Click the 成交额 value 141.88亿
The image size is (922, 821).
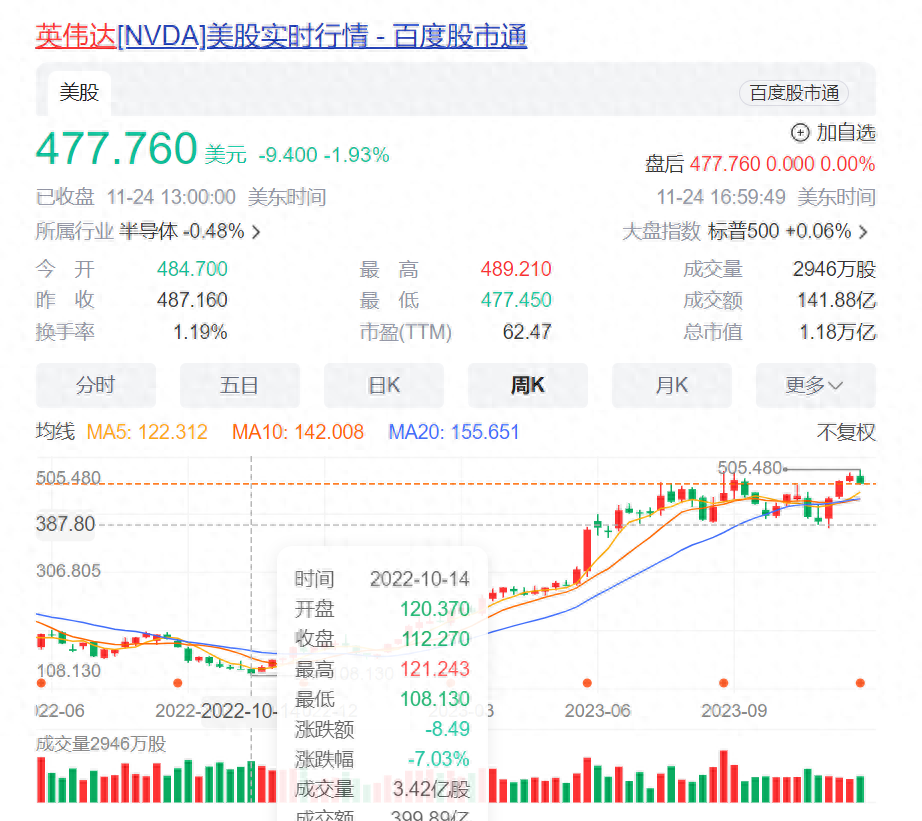click(x=837, y=301)
